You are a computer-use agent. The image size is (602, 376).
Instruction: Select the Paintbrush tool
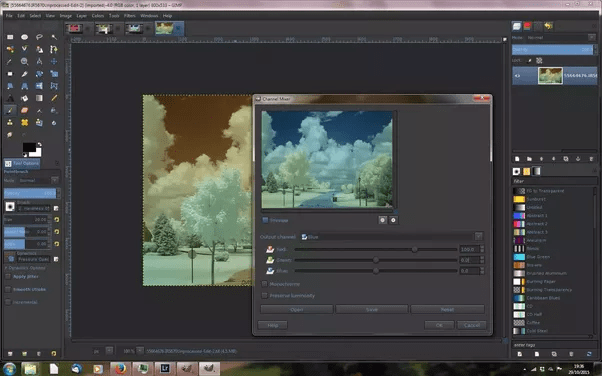10,111
